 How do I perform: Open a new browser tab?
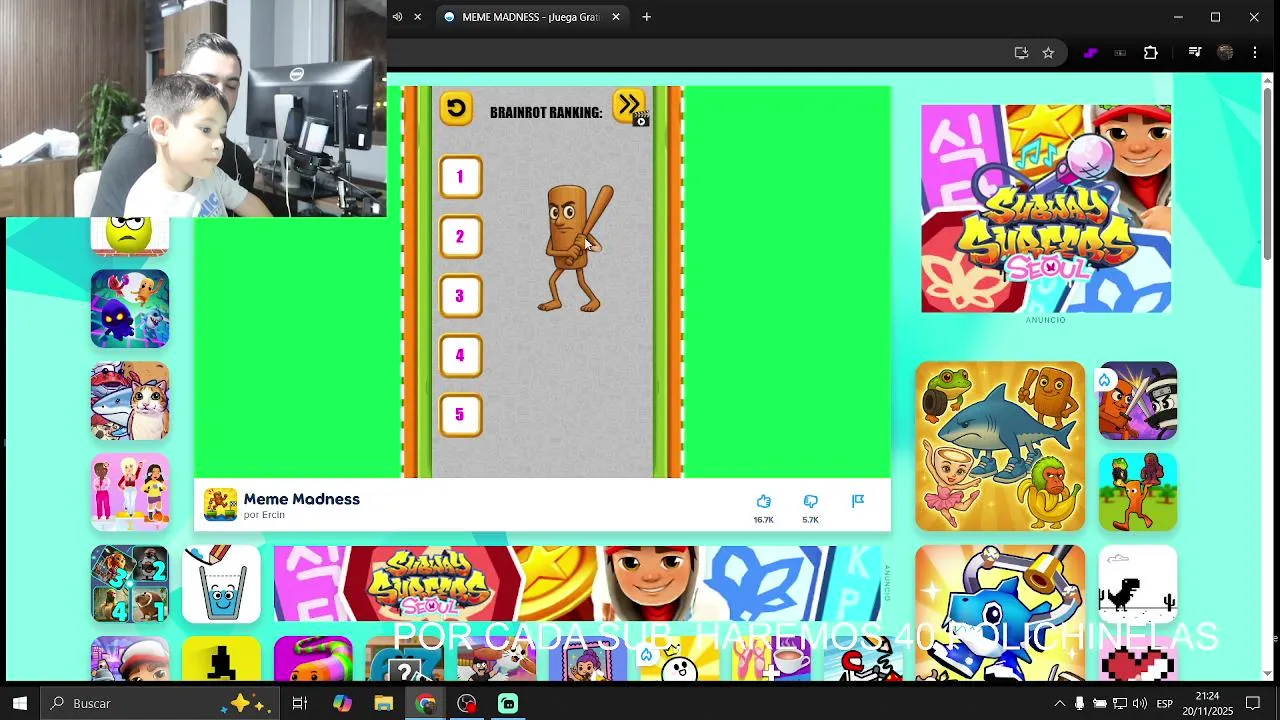[x=647, y=17]
